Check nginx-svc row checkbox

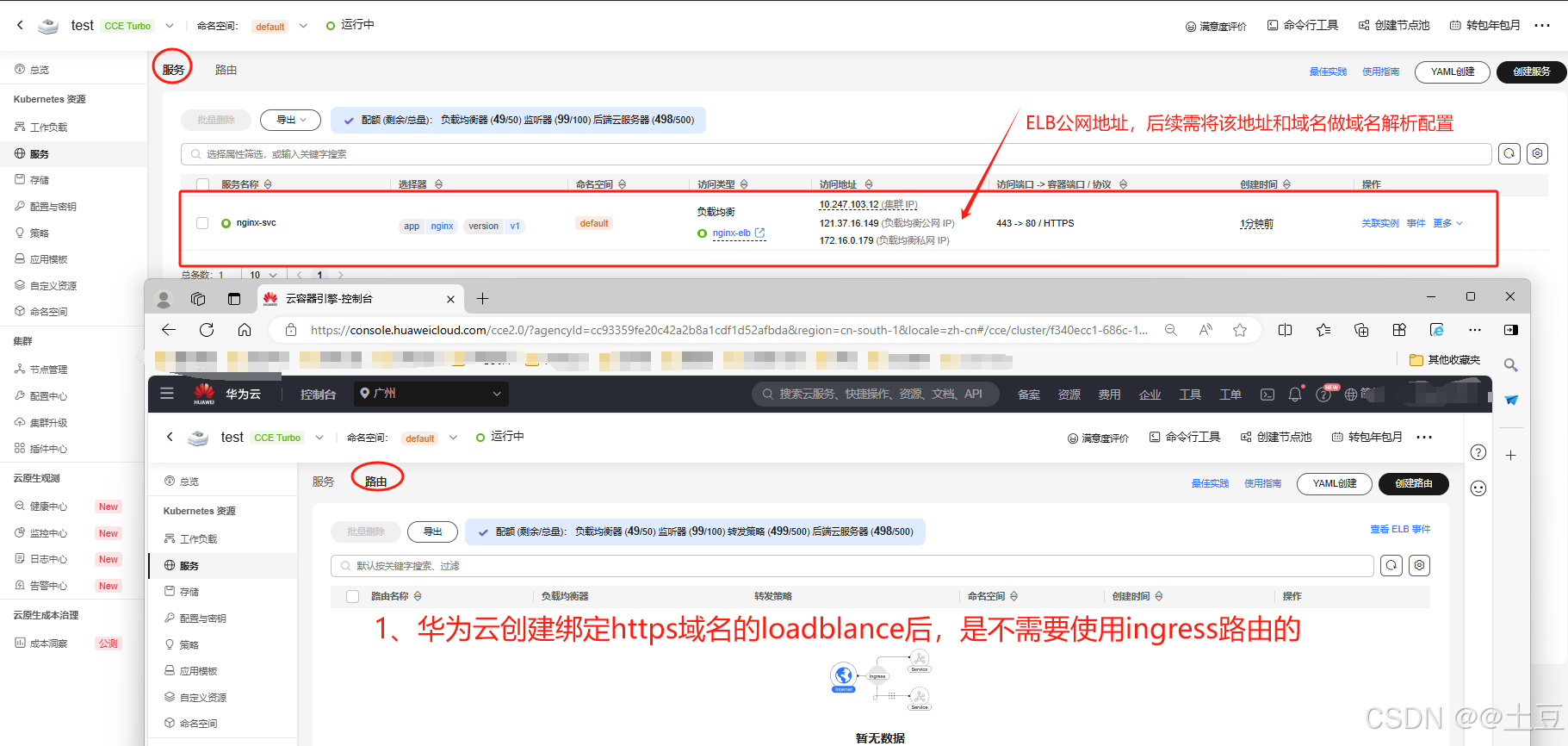tap(202, 223)
